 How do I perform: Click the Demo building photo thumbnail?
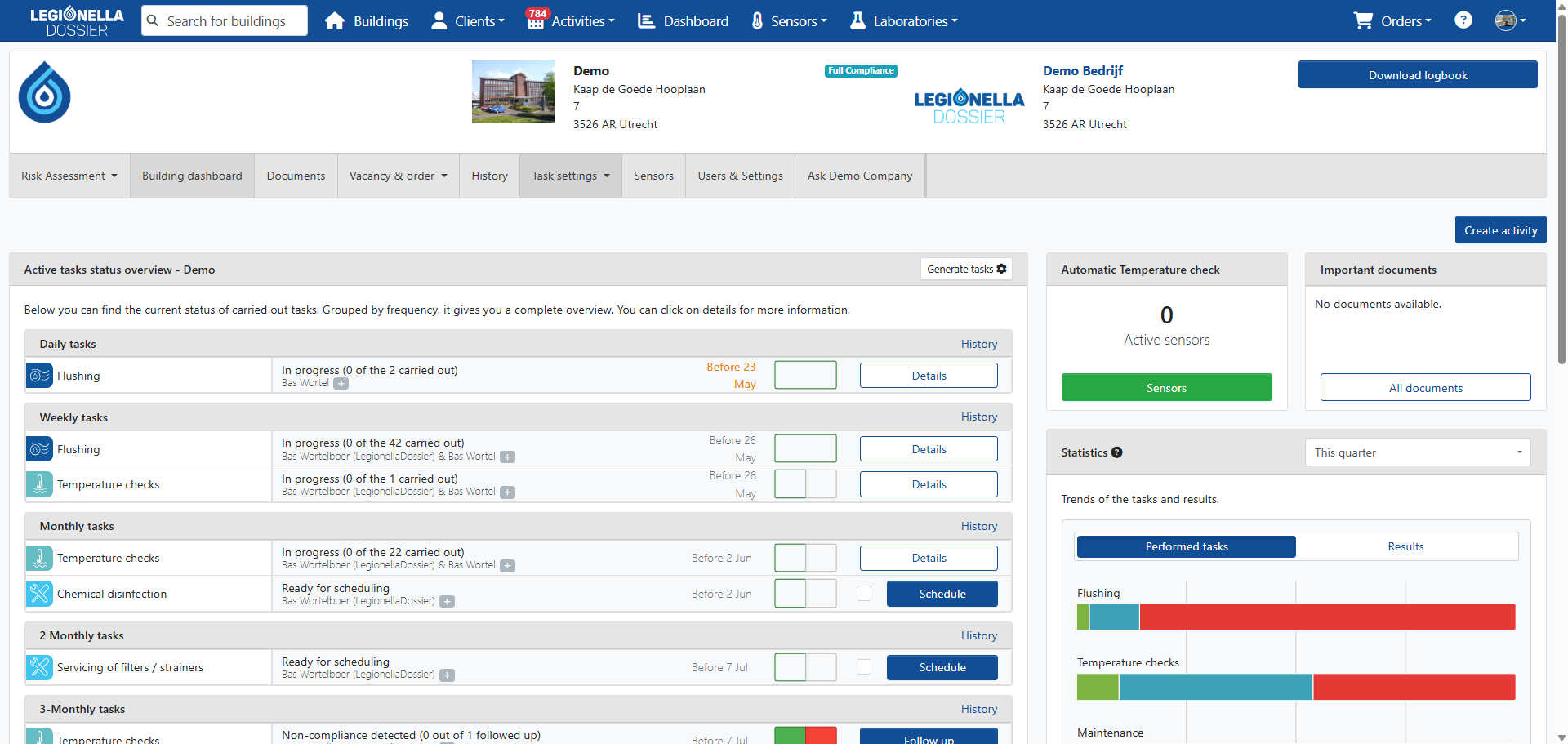(513, 91)
